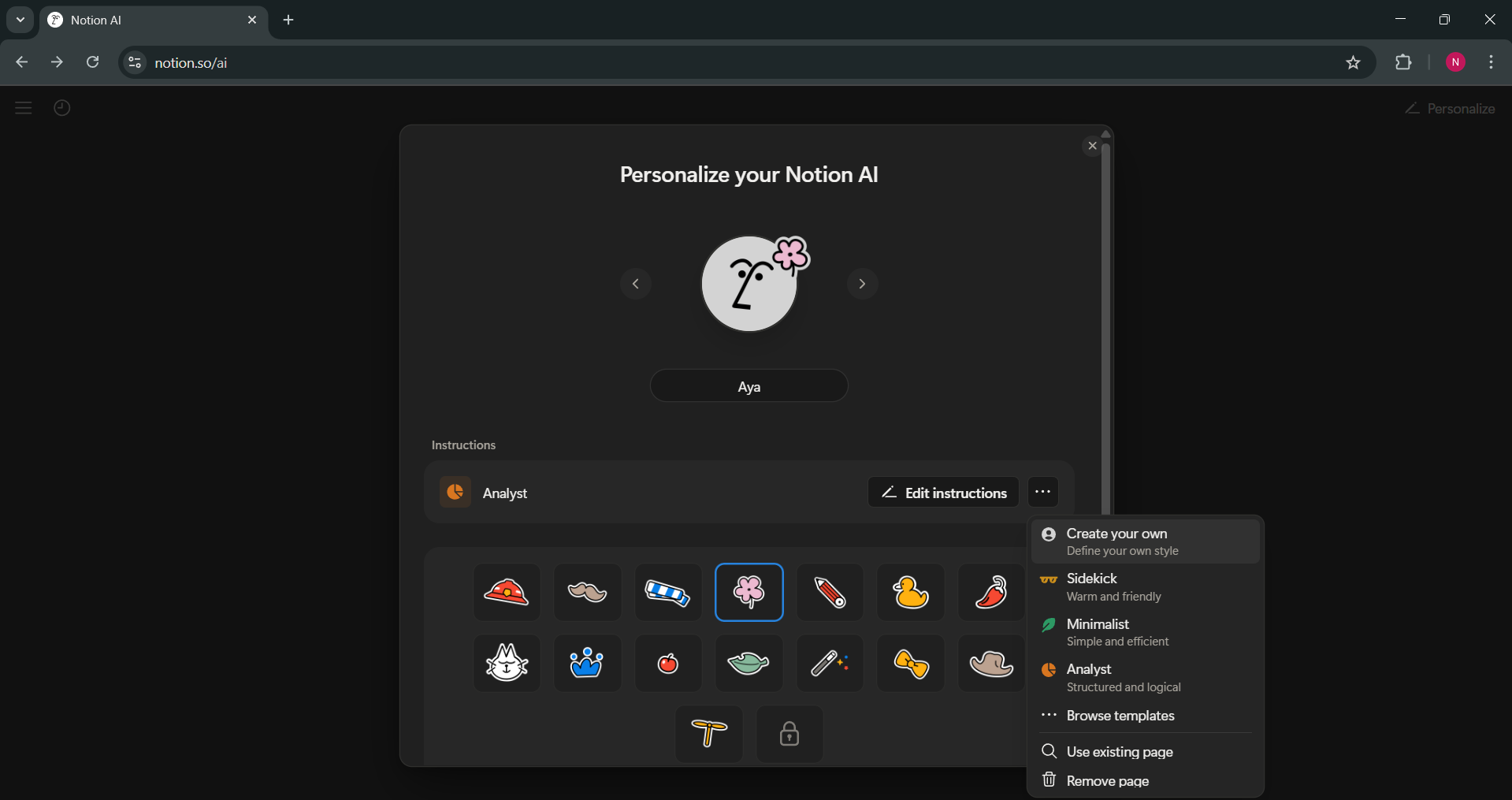The width and height of the screenshot is (1512, 800).
Task: Open the Personalize panel top right
Action: 1451,108
